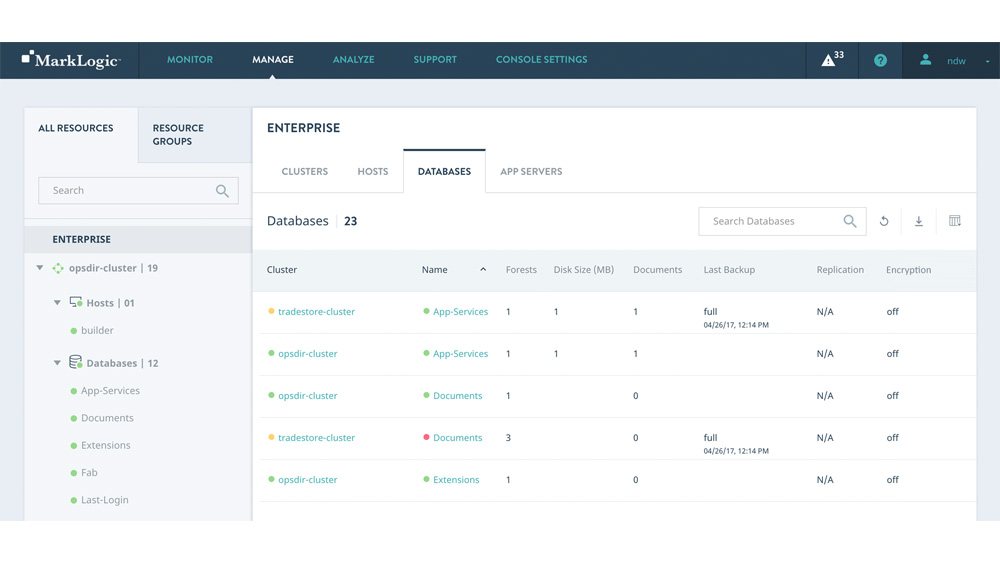Open the Monitor menu
The image size is (1000, 562).
(x=190, y=60)
